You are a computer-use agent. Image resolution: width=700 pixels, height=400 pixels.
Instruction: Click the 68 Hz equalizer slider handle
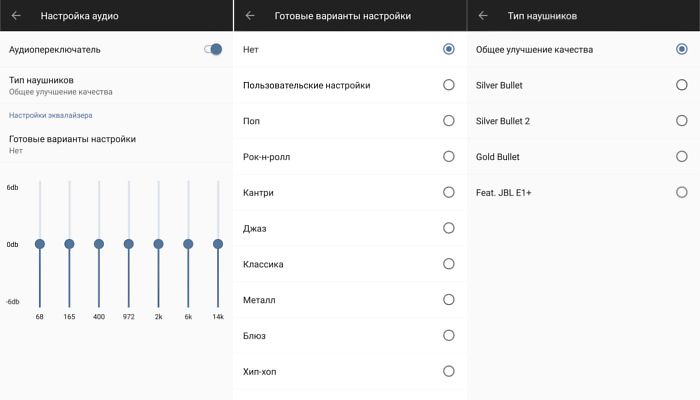point(39,244)
